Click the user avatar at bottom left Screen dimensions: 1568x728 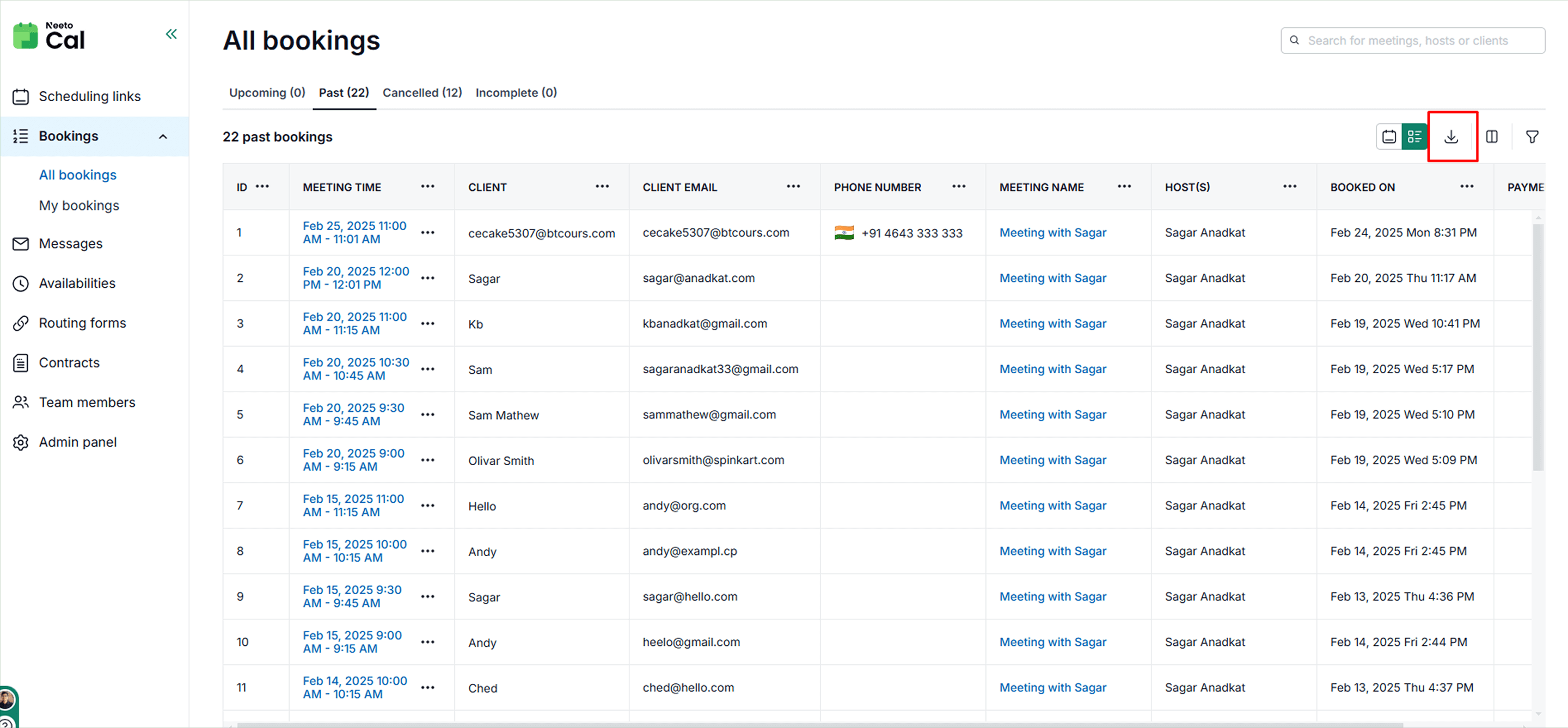click(x=7, y=699)
